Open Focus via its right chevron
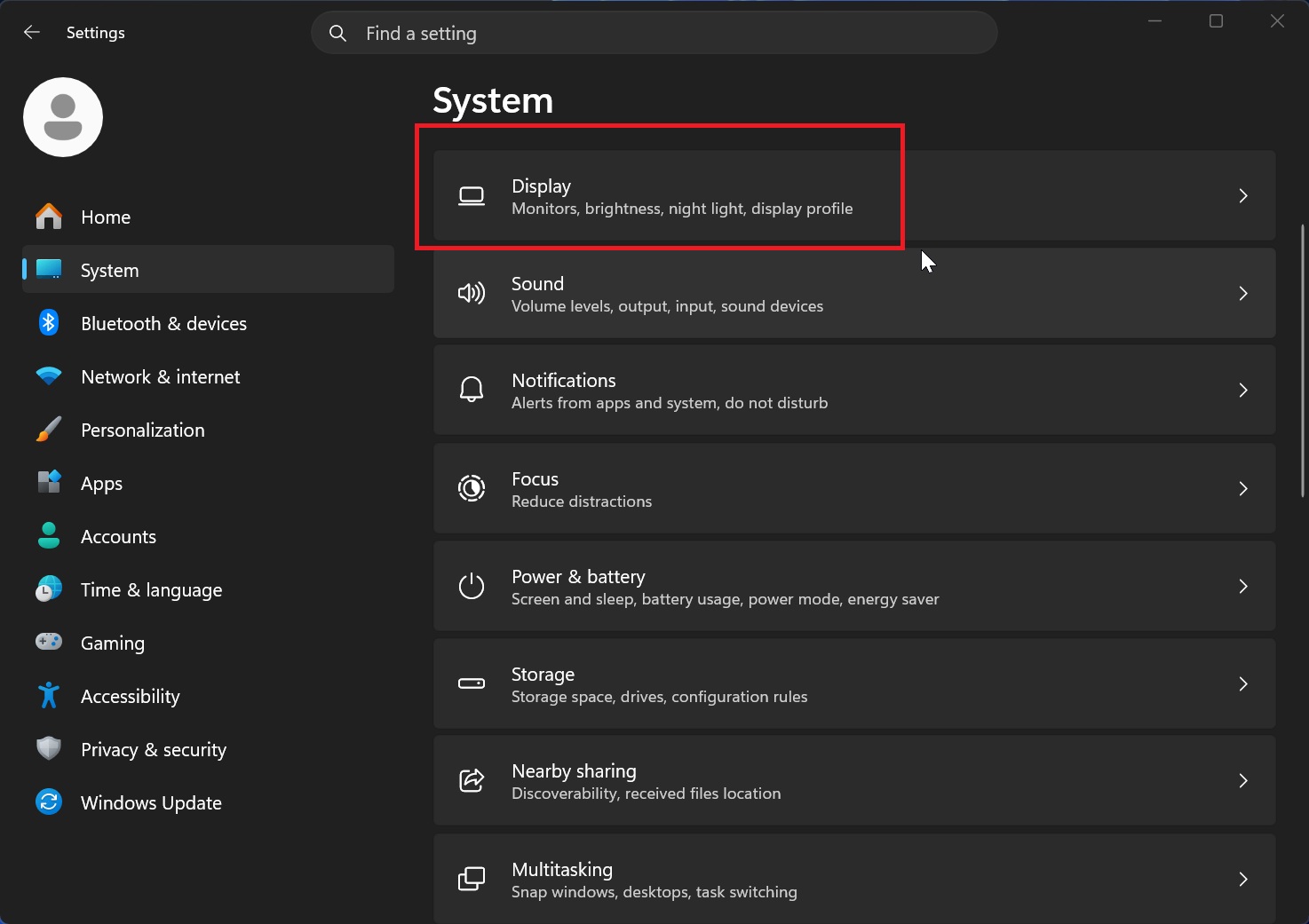The width and height of the screenshot is (1309, 924). pos(1243,488)
